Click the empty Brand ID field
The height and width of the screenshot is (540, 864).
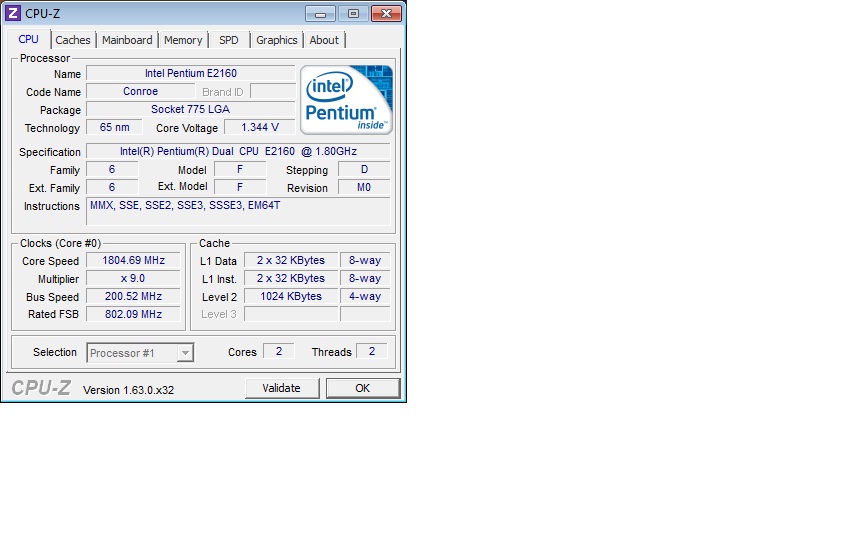click(273, 91)
